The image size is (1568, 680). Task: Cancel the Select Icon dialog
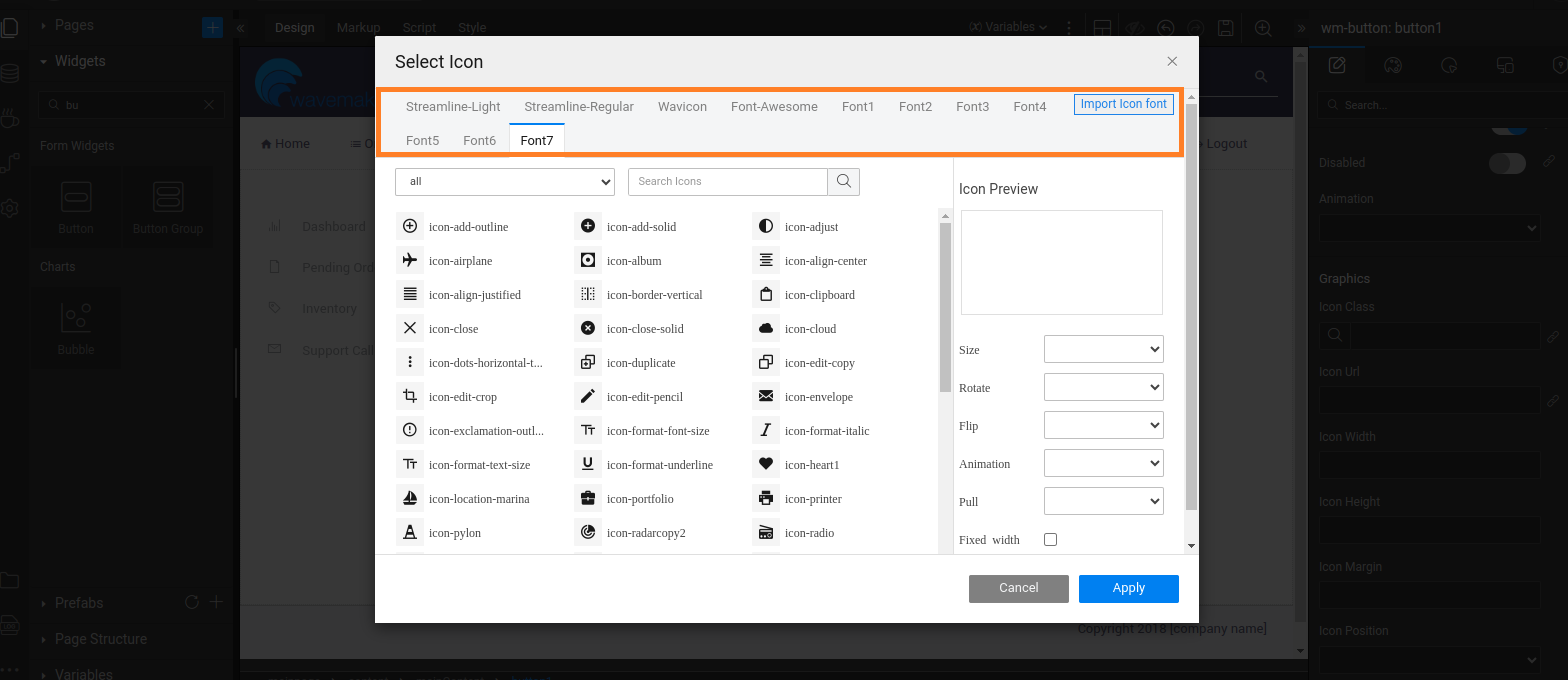tap(1018, 588)
